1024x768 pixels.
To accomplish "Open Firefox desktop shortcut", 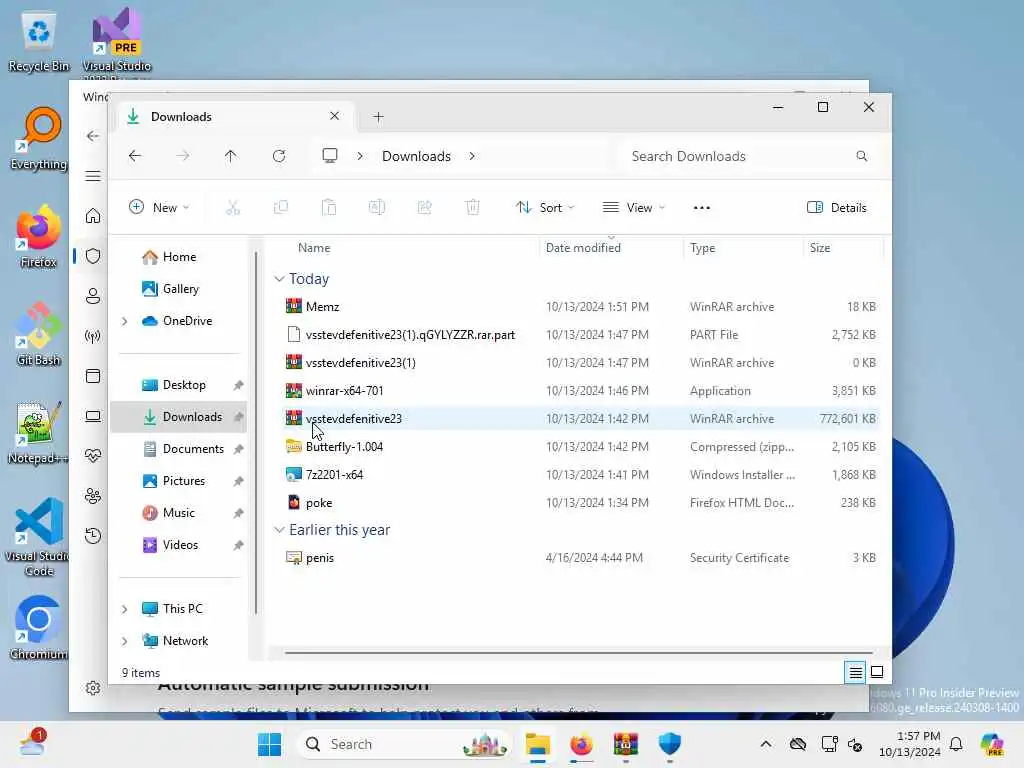I will coord(39,238).
